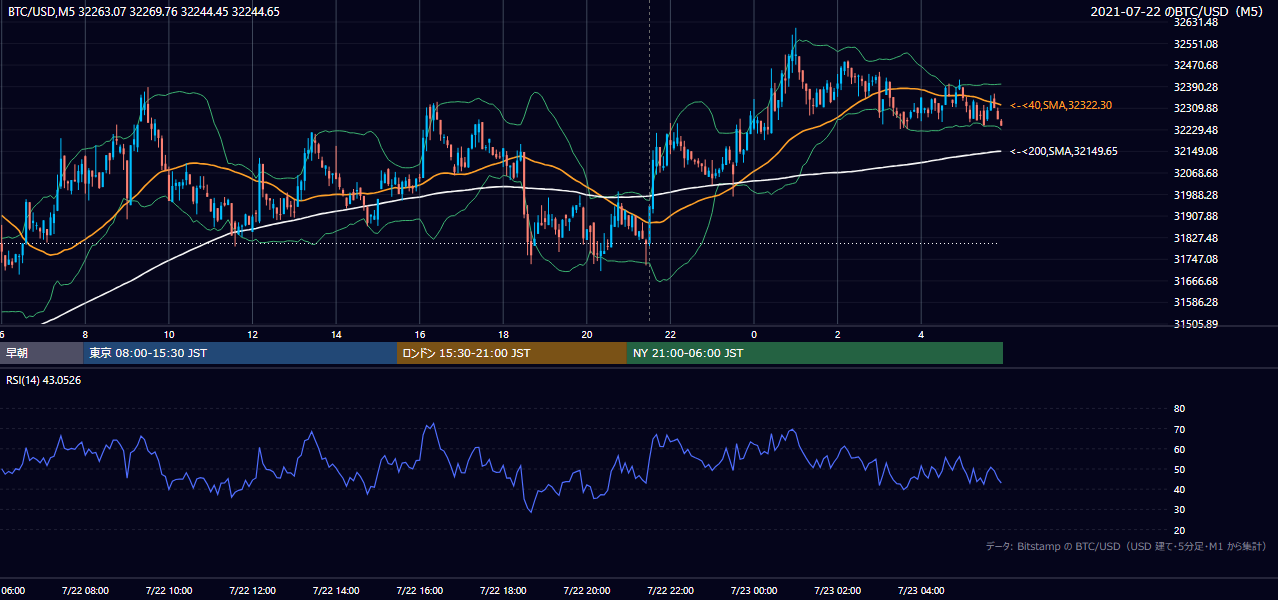Click hour label 12 under the price chart
1278x600 pixels.
click(253, 334)
